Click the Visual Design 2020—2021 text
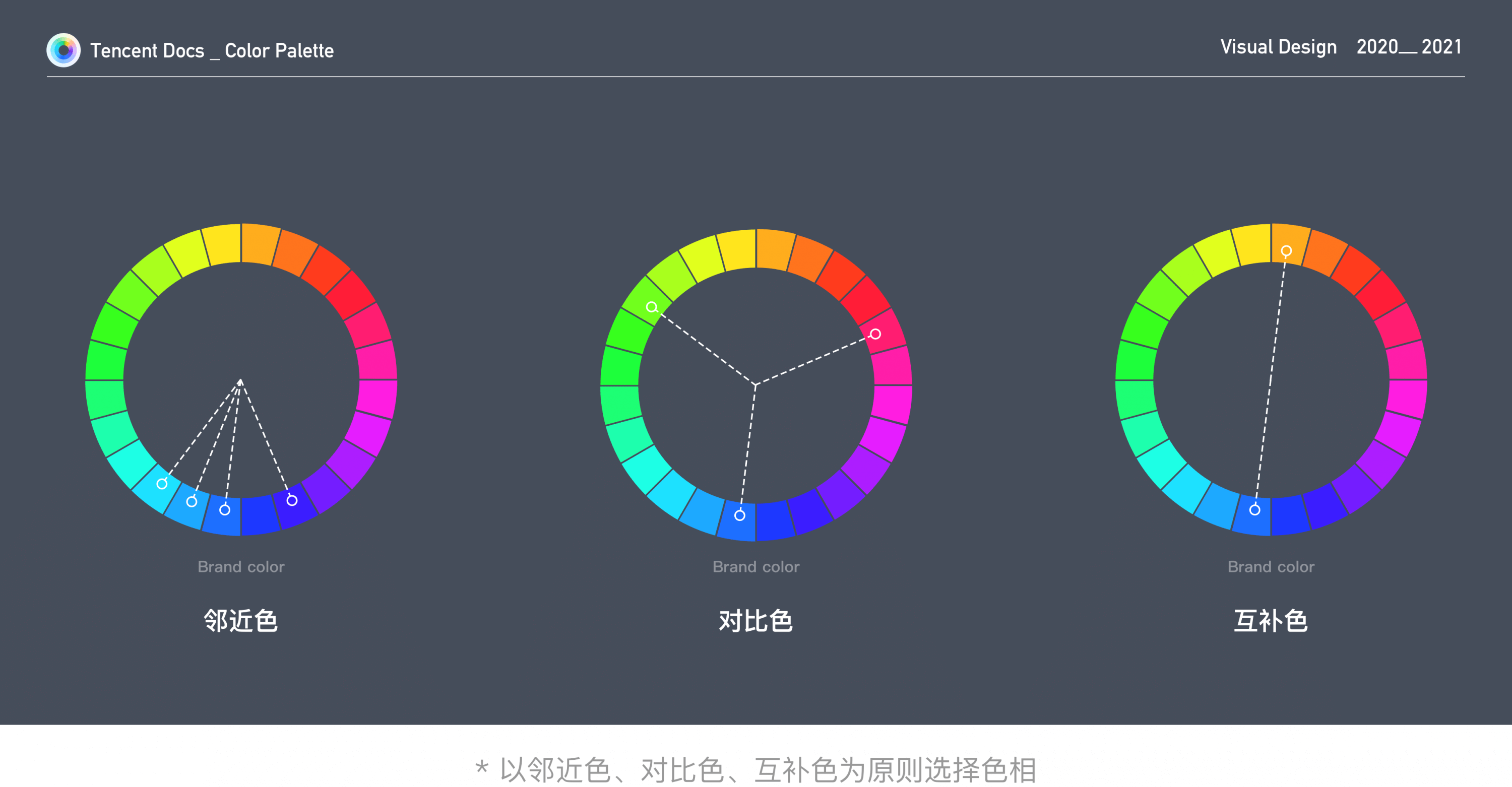Viewport: 1512px width, 787px height. [x=1340, y=47]
